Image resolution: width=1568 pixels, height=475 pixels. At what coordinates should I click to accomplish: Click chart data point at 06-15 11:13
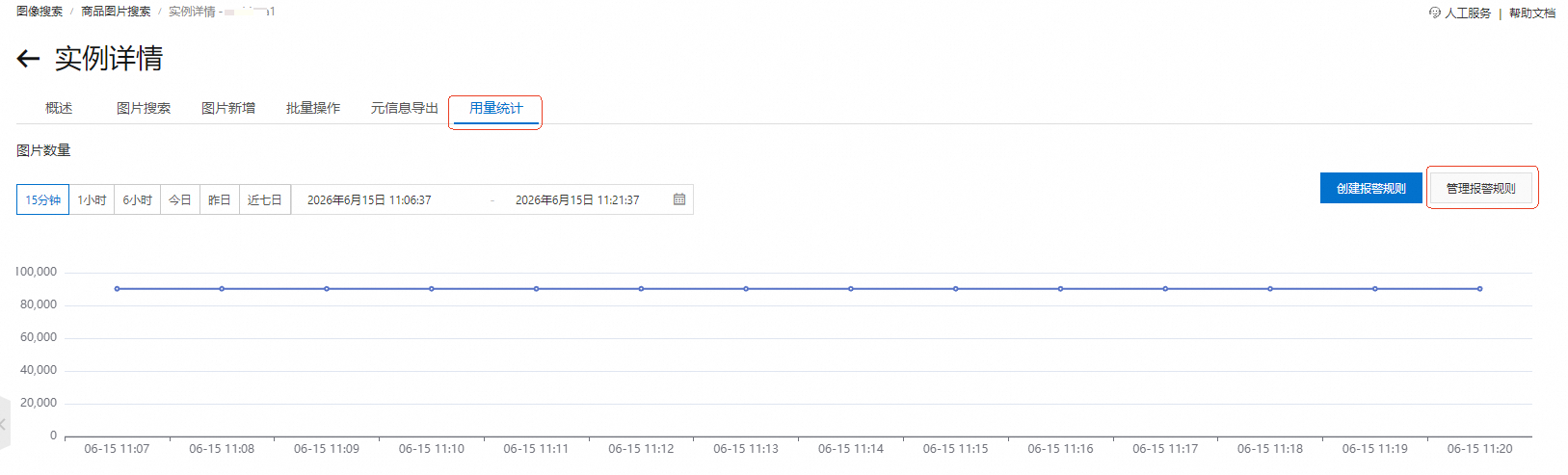(746, 288)
